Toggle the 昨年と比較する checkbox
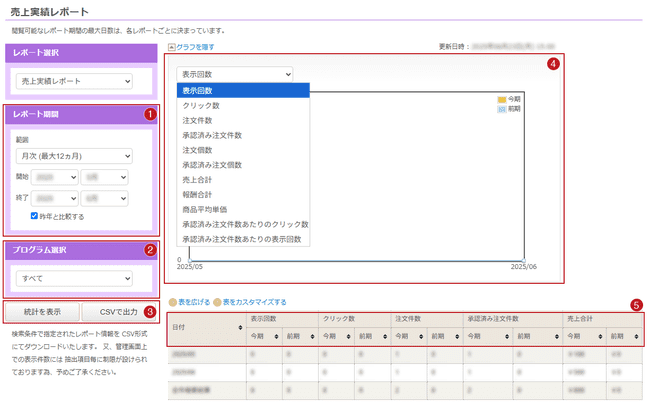Screen dimensions: 650x407 coord(34,216)
